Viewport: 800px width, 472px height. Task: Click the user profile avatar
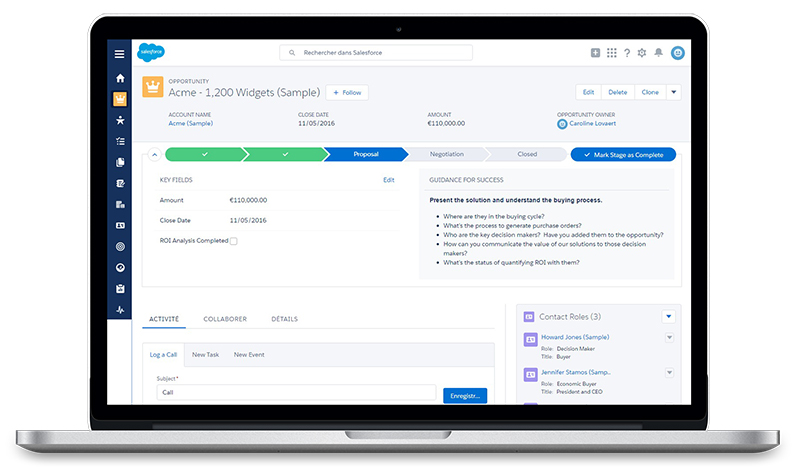(x=678, y=53)
